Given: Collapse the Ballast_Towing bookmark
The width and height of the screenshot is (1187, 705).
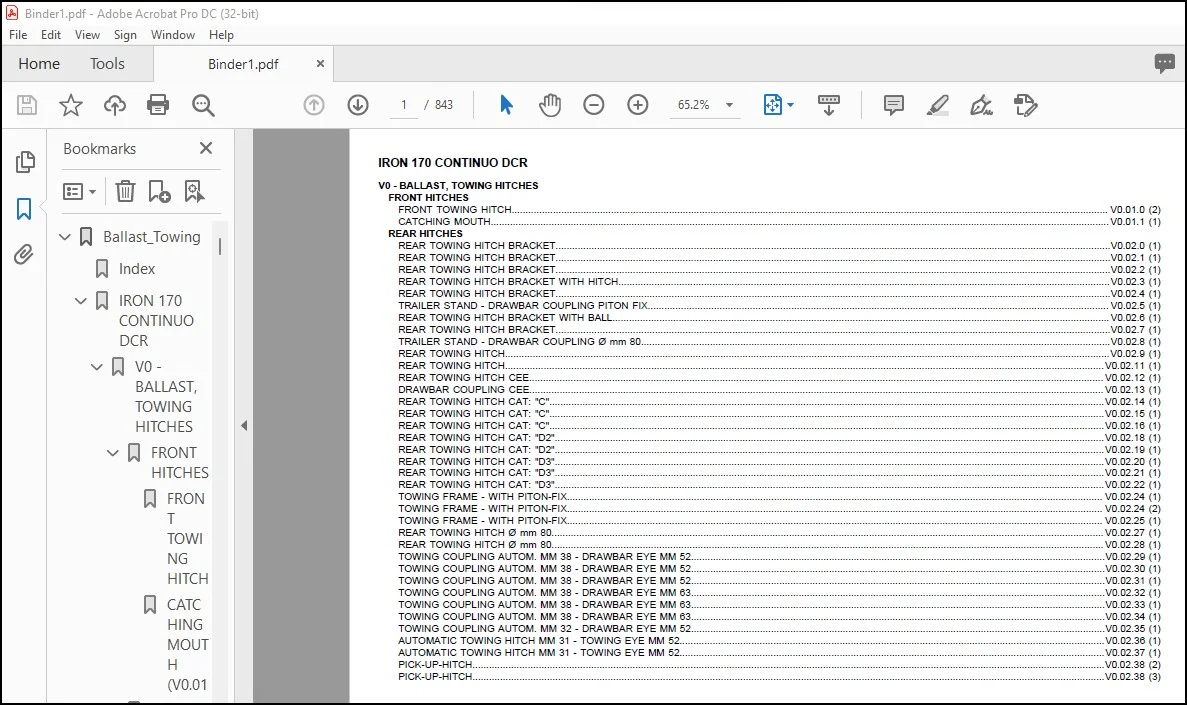Looking at the screenshot, I should pos(65,237).
